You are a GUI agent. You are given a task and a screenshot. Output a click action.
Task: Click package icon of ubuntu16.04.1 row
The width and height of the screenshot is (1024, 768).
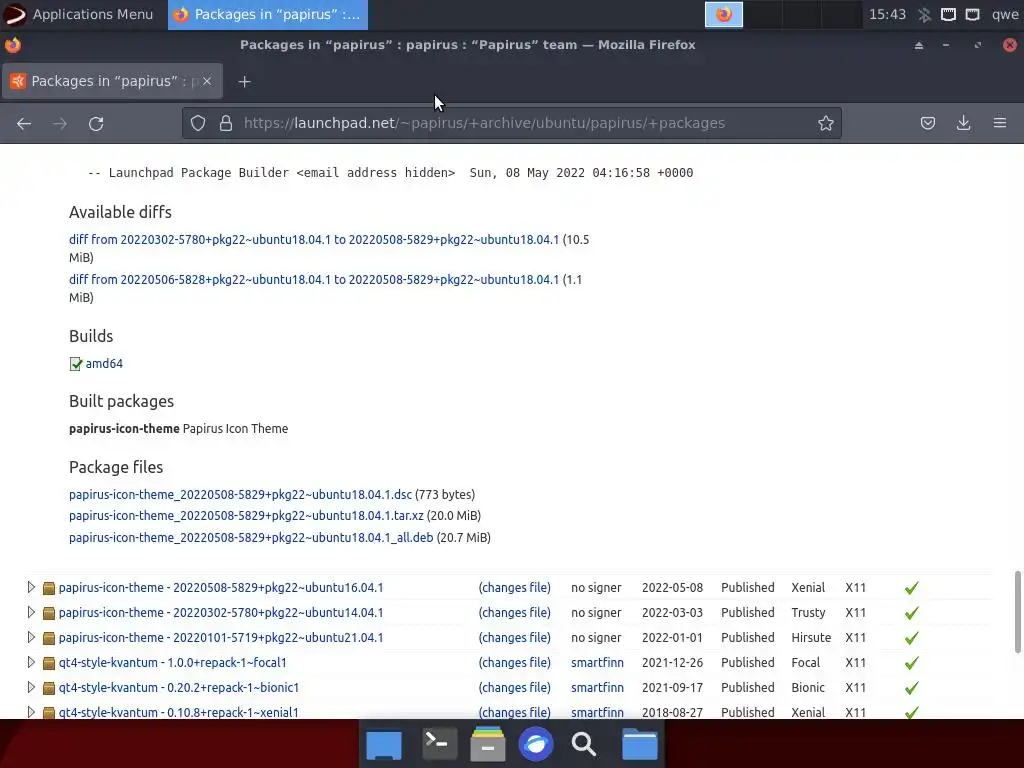(48, 588)
